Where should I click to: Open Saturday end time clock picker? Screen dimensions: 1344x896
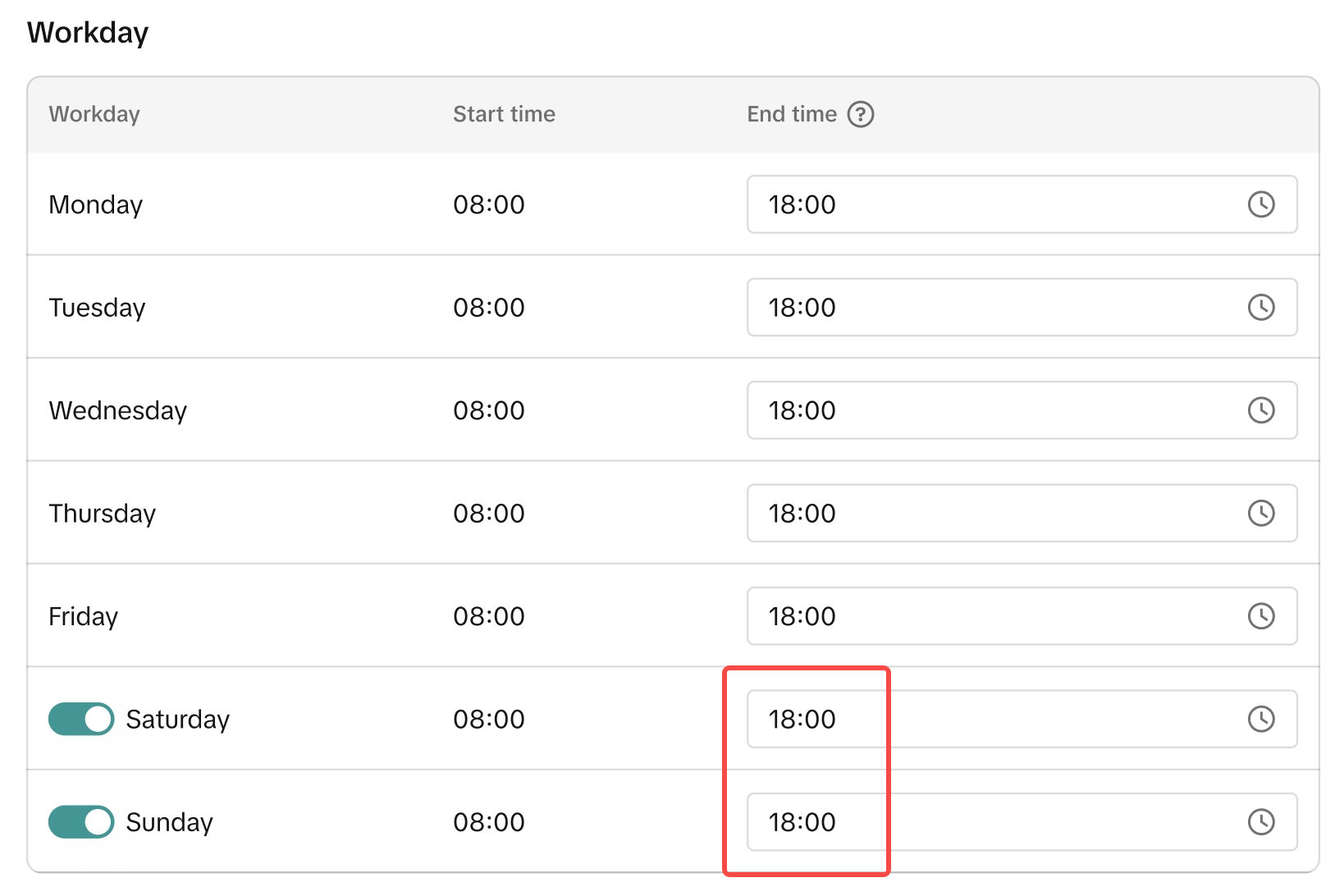point(1260,719)
